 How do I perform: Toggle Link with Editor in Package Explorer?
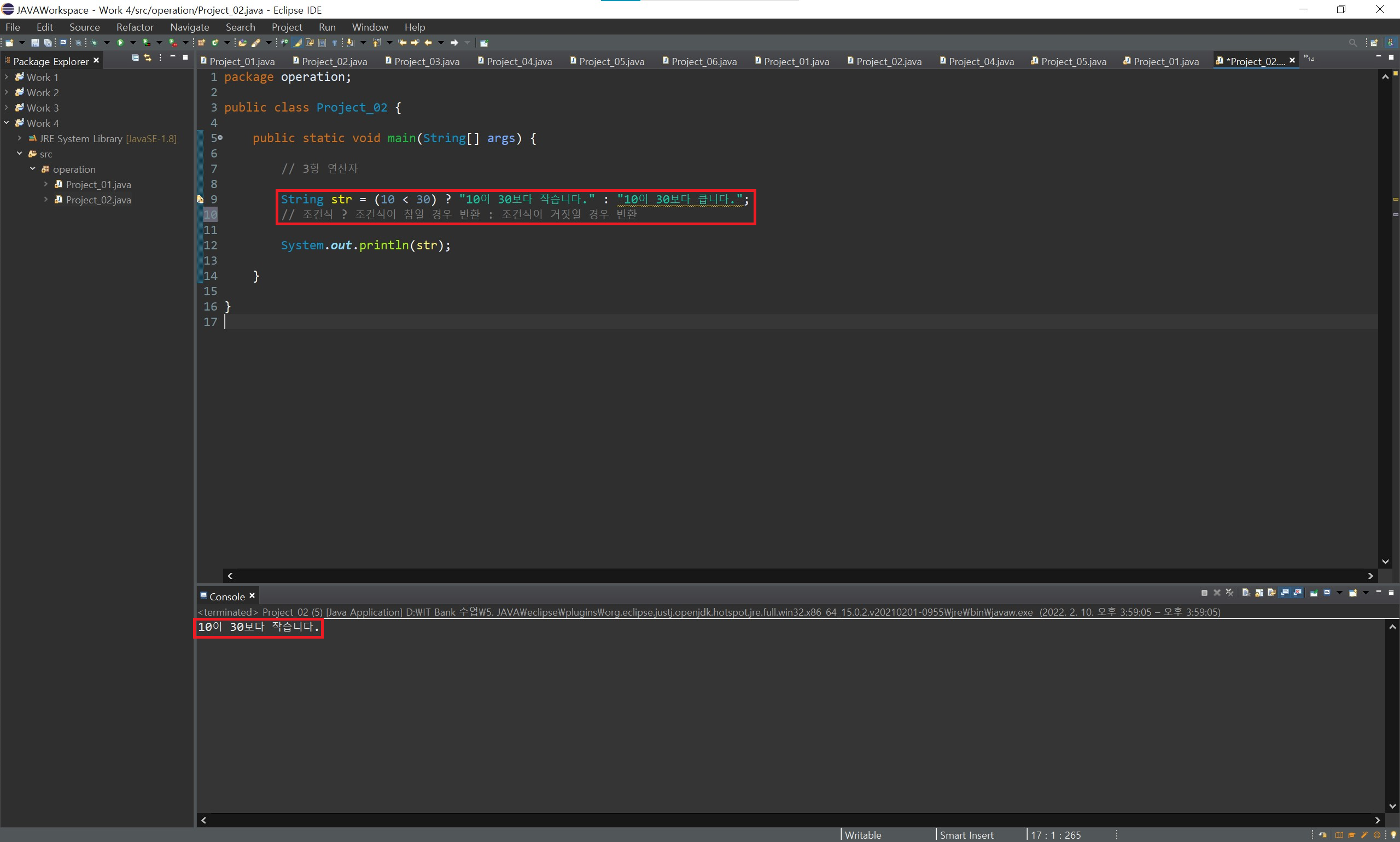pos(148,58)
